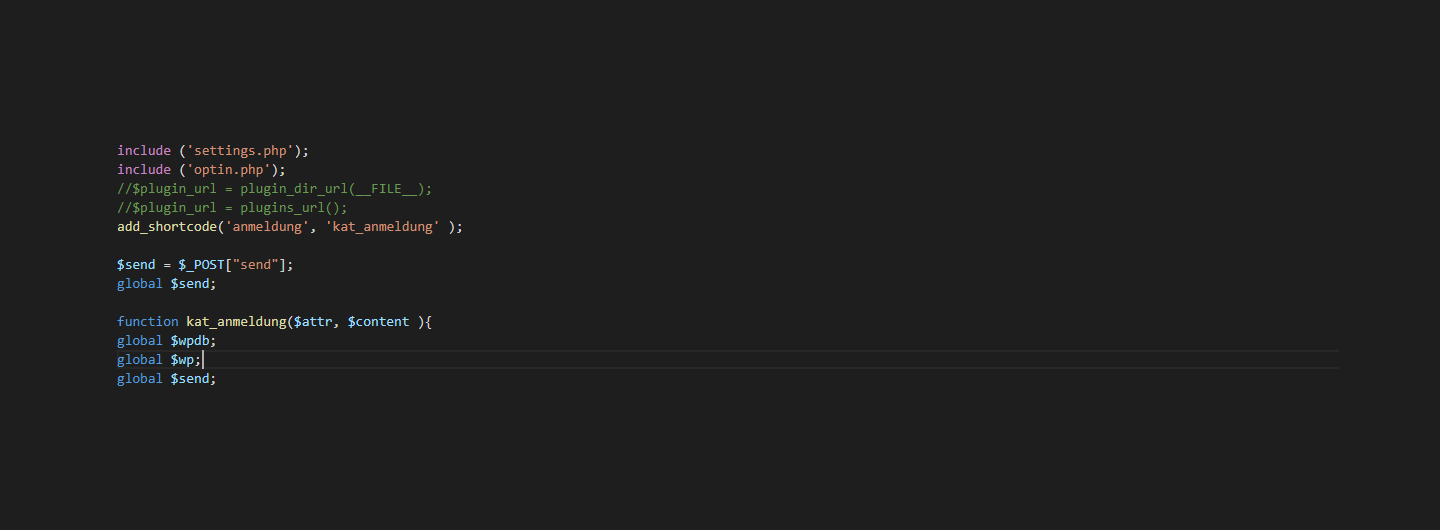Click the $send variable being assigned from $_POST

136,265
